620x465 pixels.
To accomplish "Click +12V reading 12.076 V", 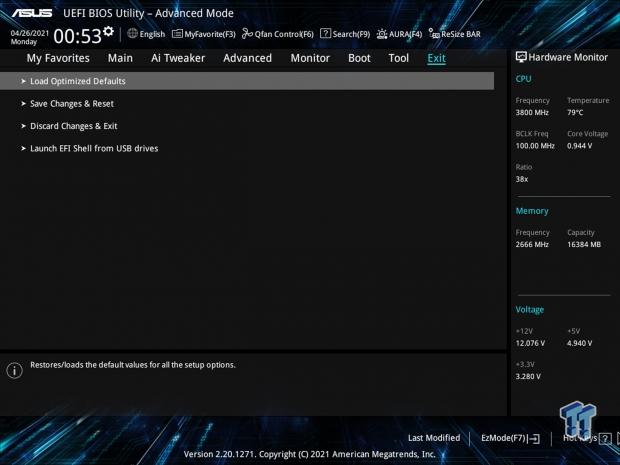I will pos(530,343).
